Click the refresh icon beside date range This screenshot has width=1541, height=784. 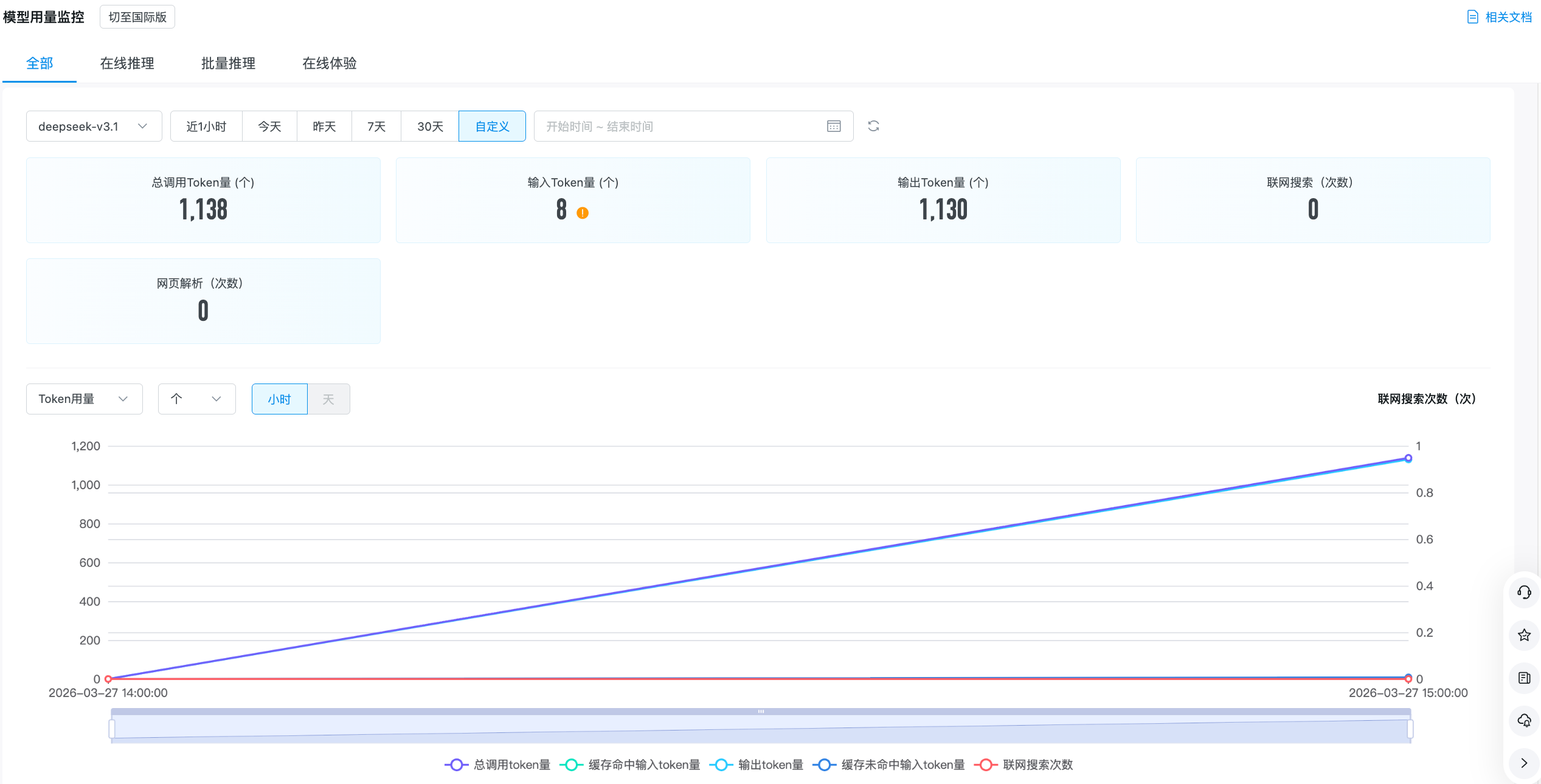coord(873,126)
